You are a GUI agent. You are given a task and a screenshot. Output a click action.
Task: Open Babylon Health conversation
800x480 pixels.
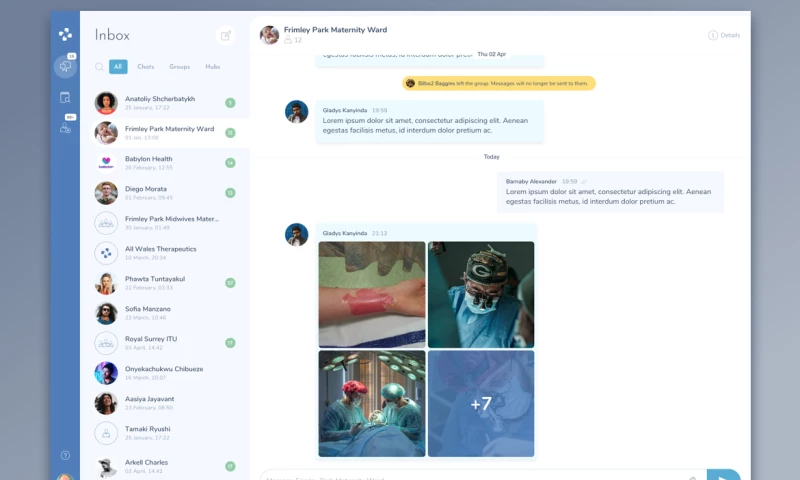(x=165, y=163)
